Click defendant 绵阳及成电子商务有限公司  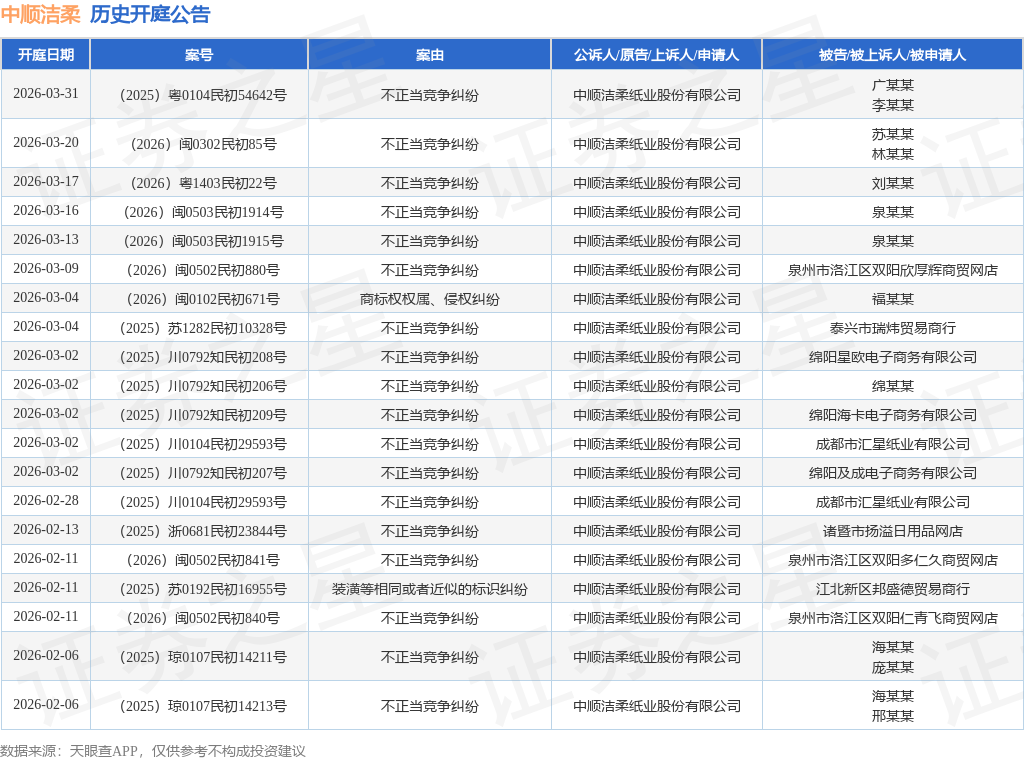(893, 473)
